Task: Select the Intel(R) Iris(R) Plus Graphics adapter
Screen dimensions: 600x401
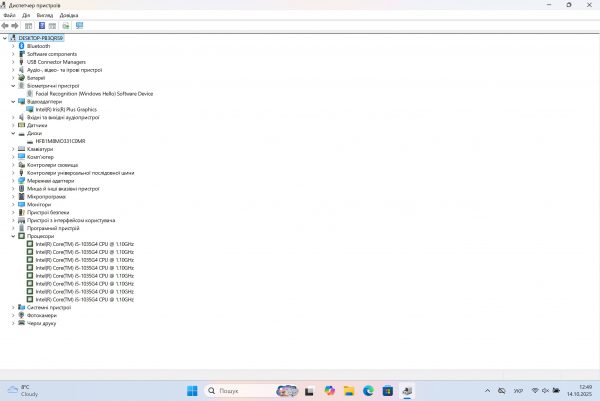Action: 66,109
